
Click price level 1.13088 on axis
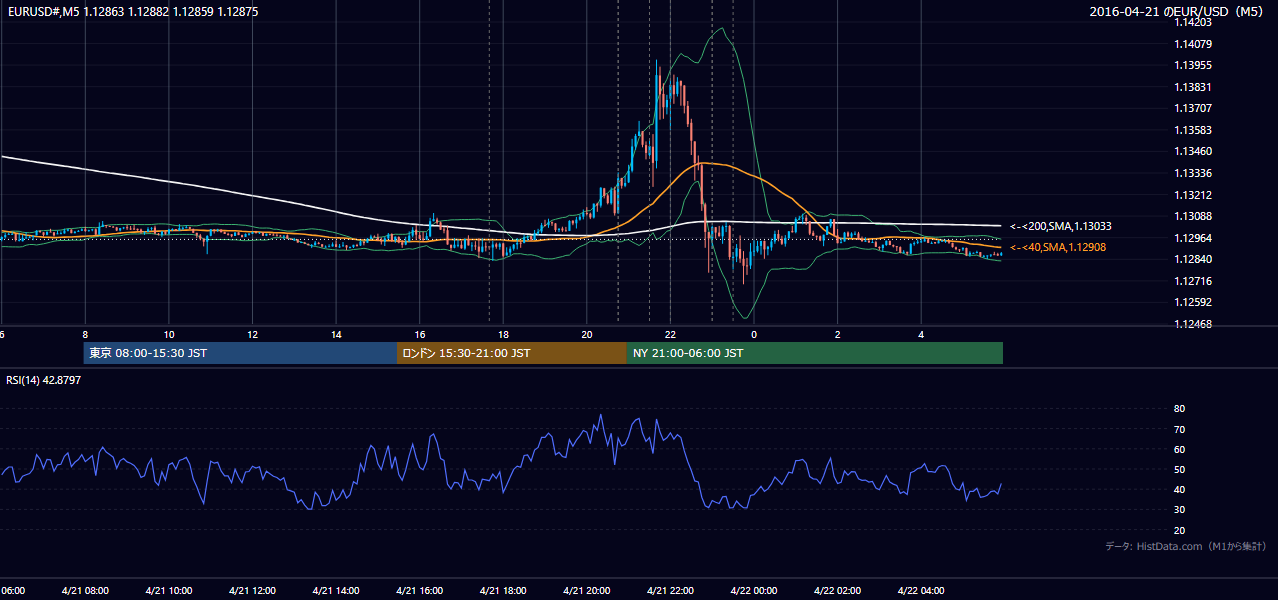(1194, 216)
